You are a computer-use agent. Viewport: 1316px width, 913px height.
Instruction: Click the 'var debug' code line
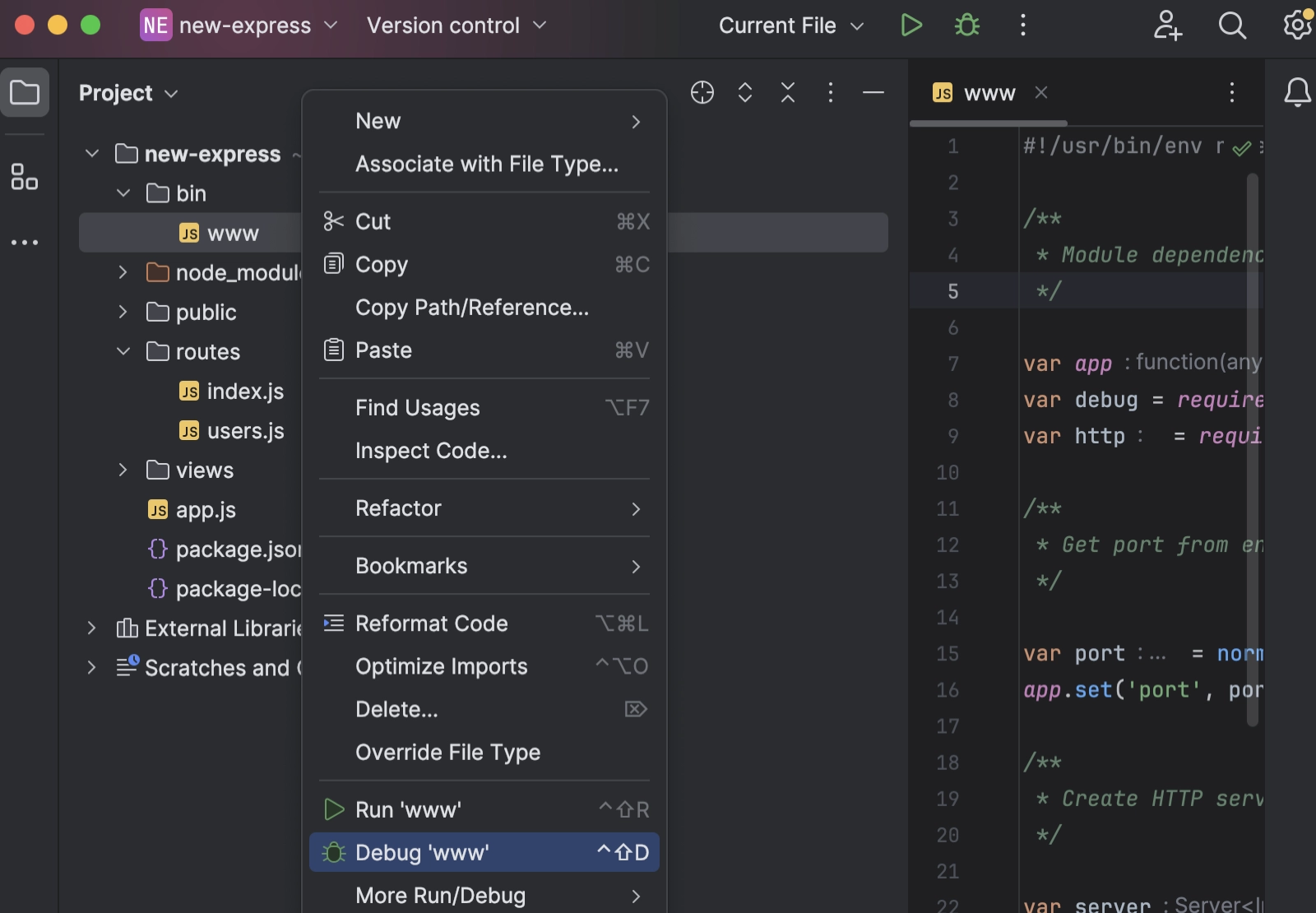1143,400
